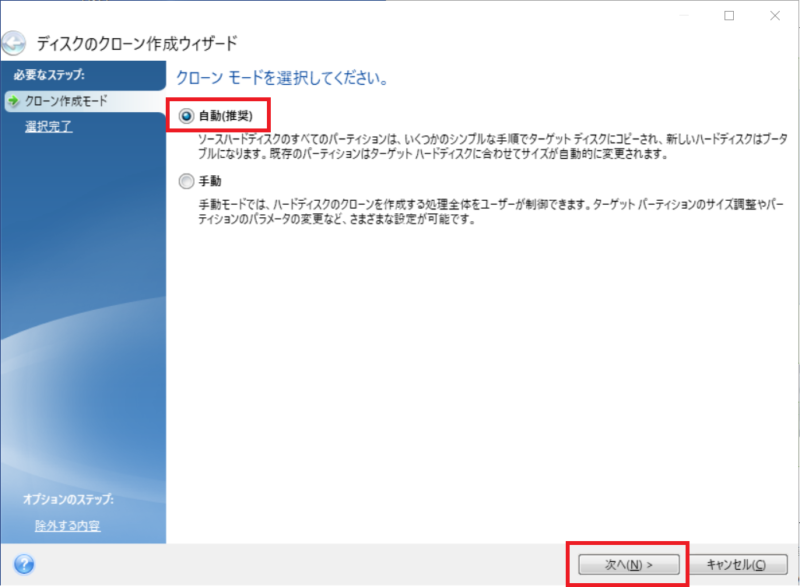Click the 選択完了 step link
This screenshot has height=587, width=800.
[x=48, y=126]
